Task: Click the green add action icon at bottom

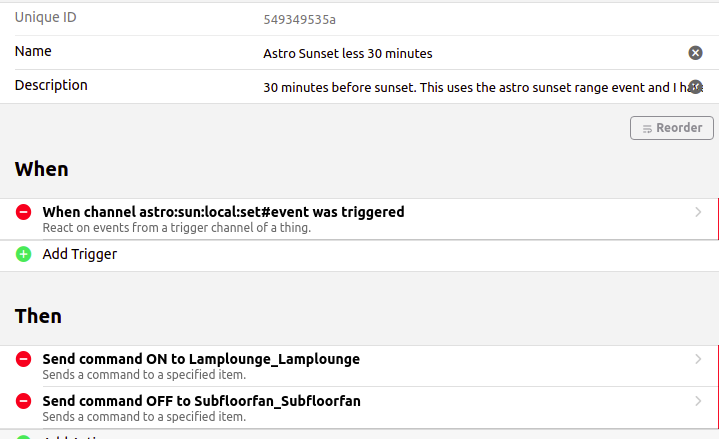Action: pyautogui.click(x=23, y=436)
